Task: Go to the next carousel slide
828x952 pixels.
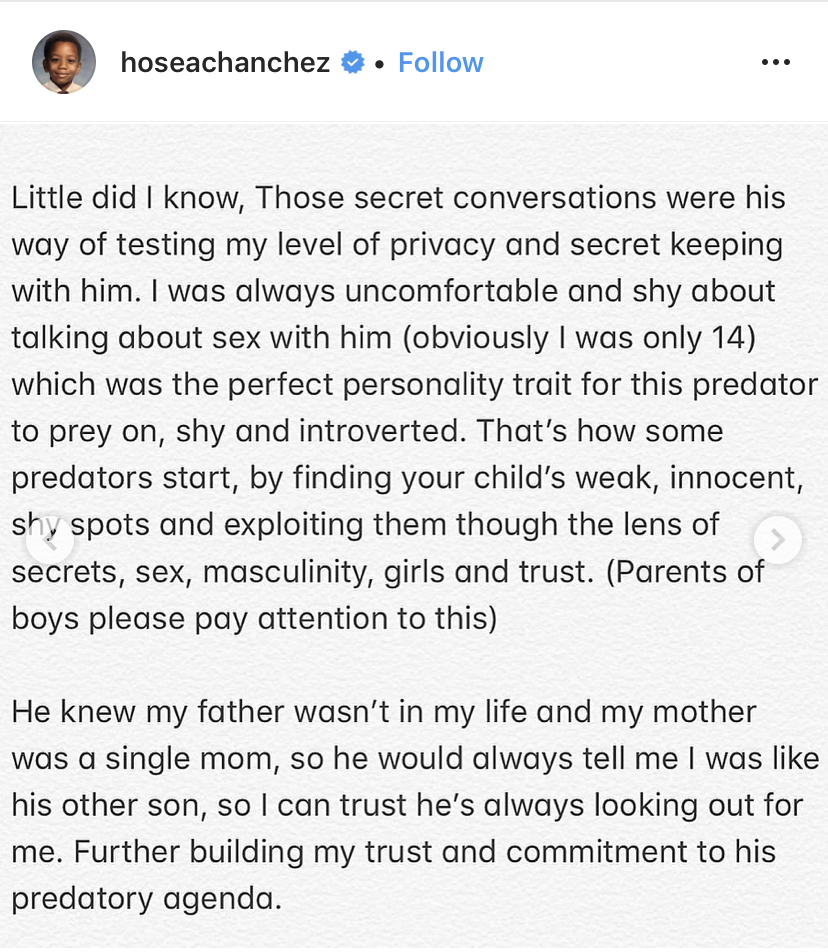Action: click(778, 540)
